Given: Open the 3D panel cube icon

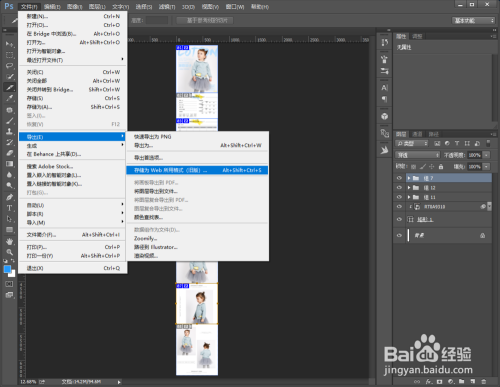Looking at the screenshot, I should click(x=385, y=116).
